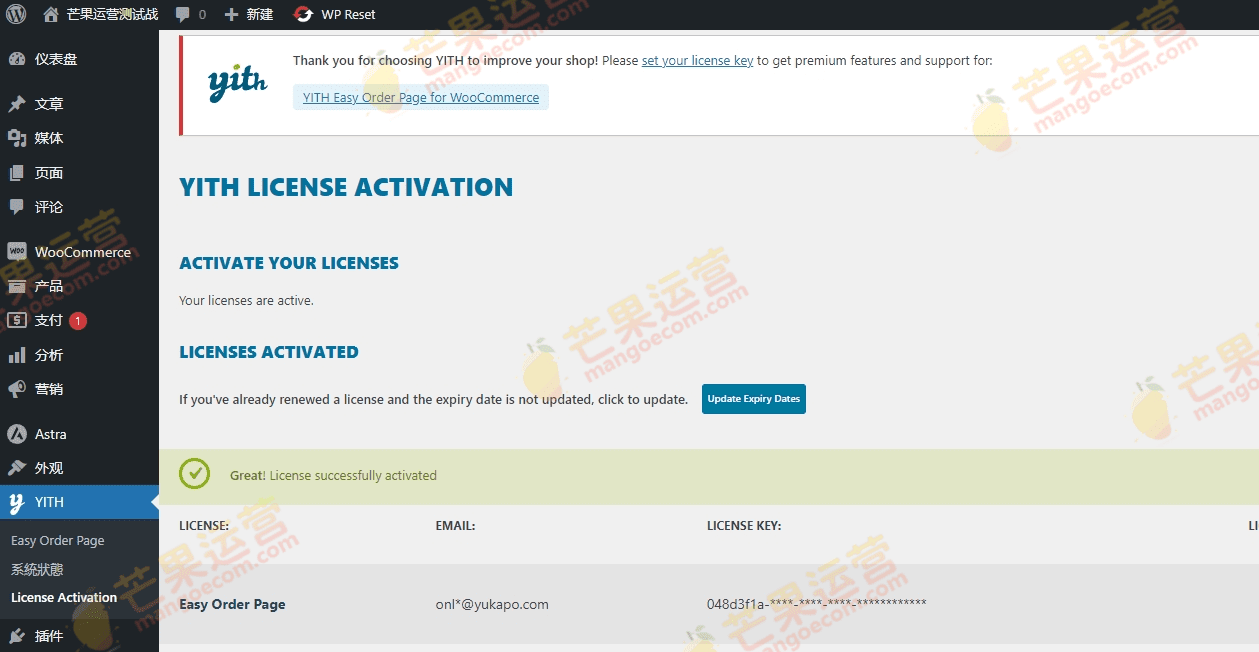Click ACTIVATE YOUR LICENSES heading

pos(289,263)
